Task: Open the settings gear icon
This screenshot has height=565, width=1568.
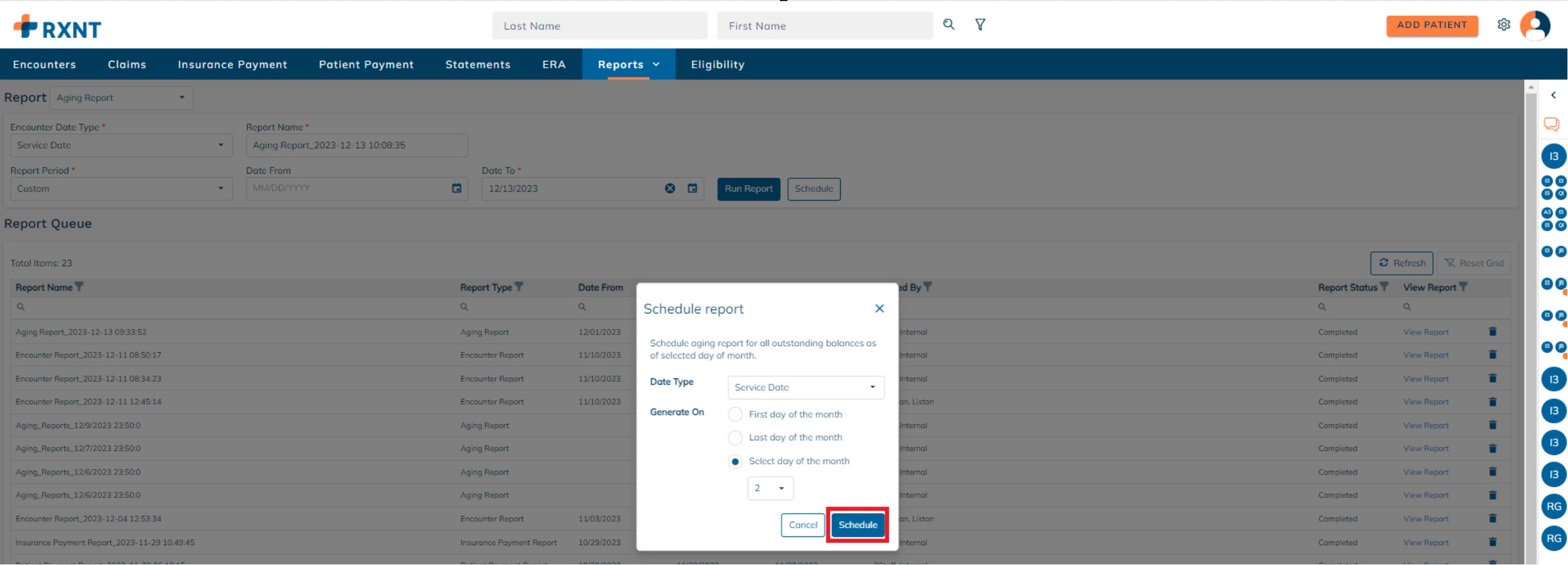Action: click(1504, 25)
